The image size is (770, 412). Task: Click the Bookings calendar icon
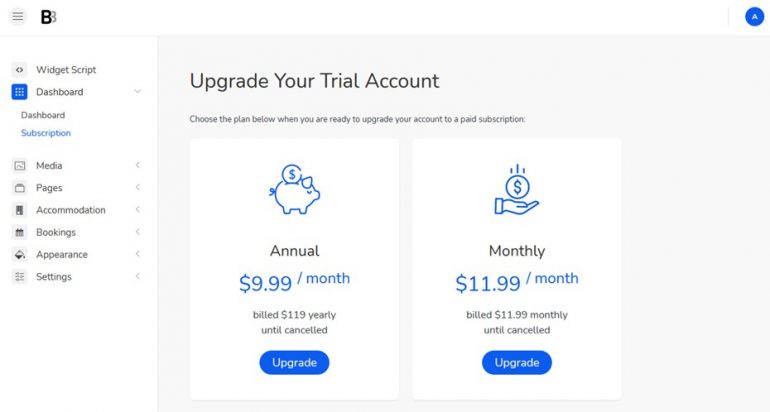pos(19,232)
